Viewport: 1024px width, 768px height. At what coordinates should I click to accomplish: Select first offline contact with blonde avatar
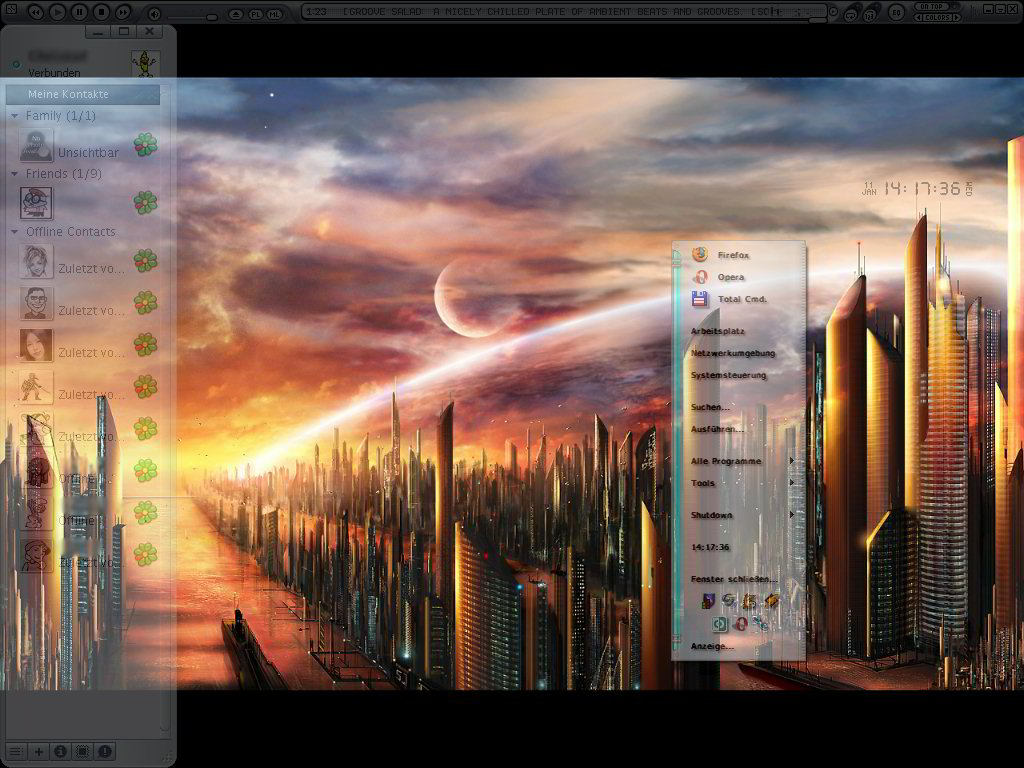click(x=85, y=261)
